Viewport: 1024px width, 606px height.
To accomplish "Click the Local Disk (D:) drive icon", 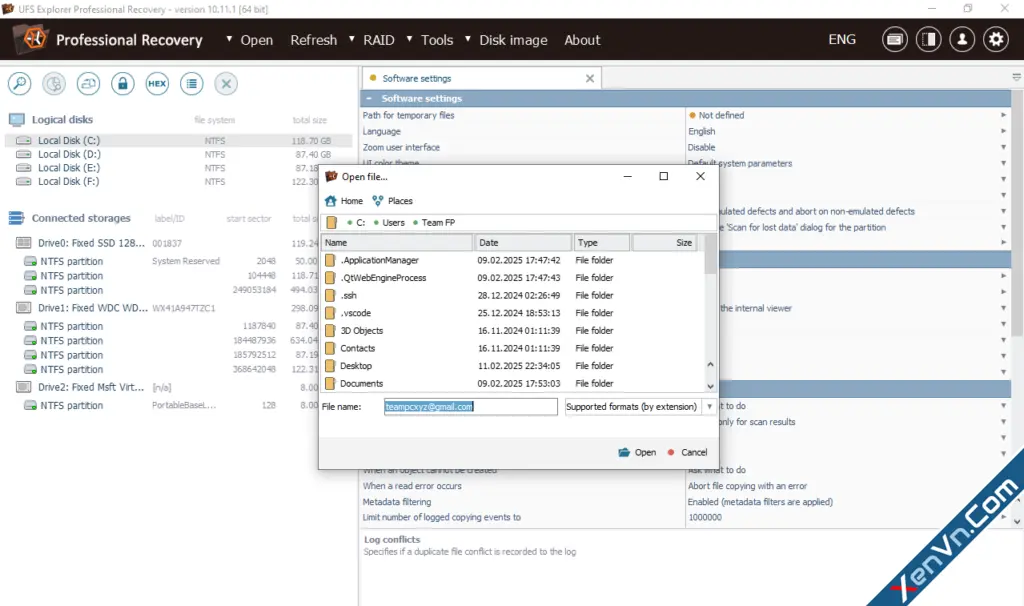I will (24, 154).
